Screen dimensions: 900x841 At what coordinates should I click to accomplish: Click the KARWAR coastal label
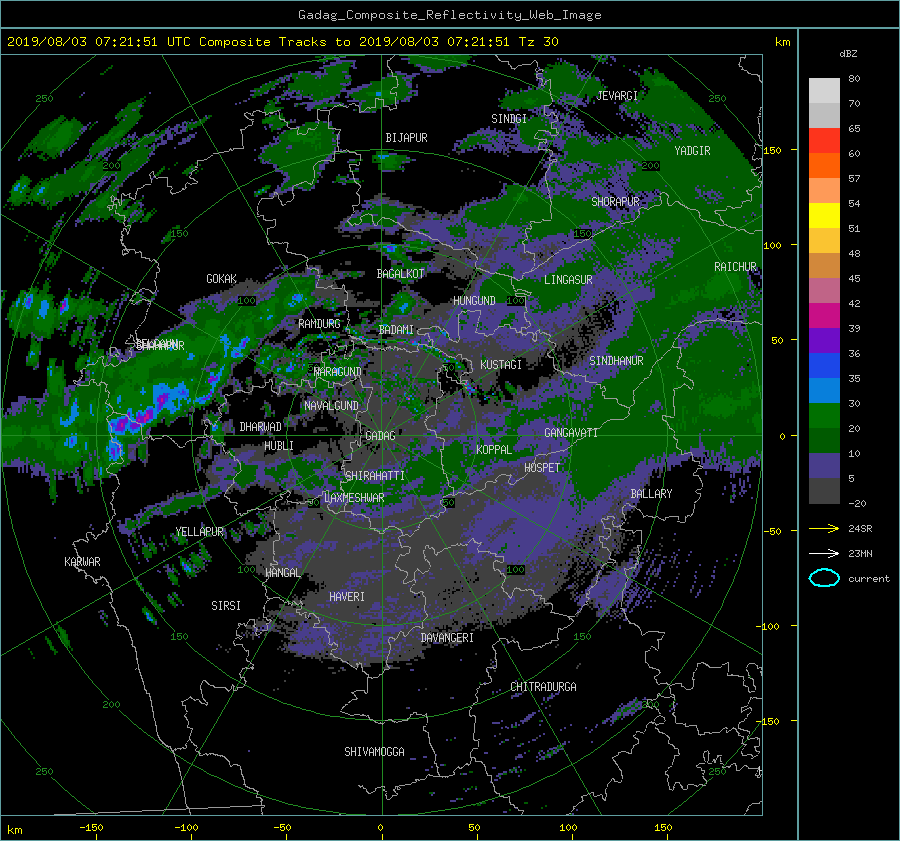click(x=83, y=562)
